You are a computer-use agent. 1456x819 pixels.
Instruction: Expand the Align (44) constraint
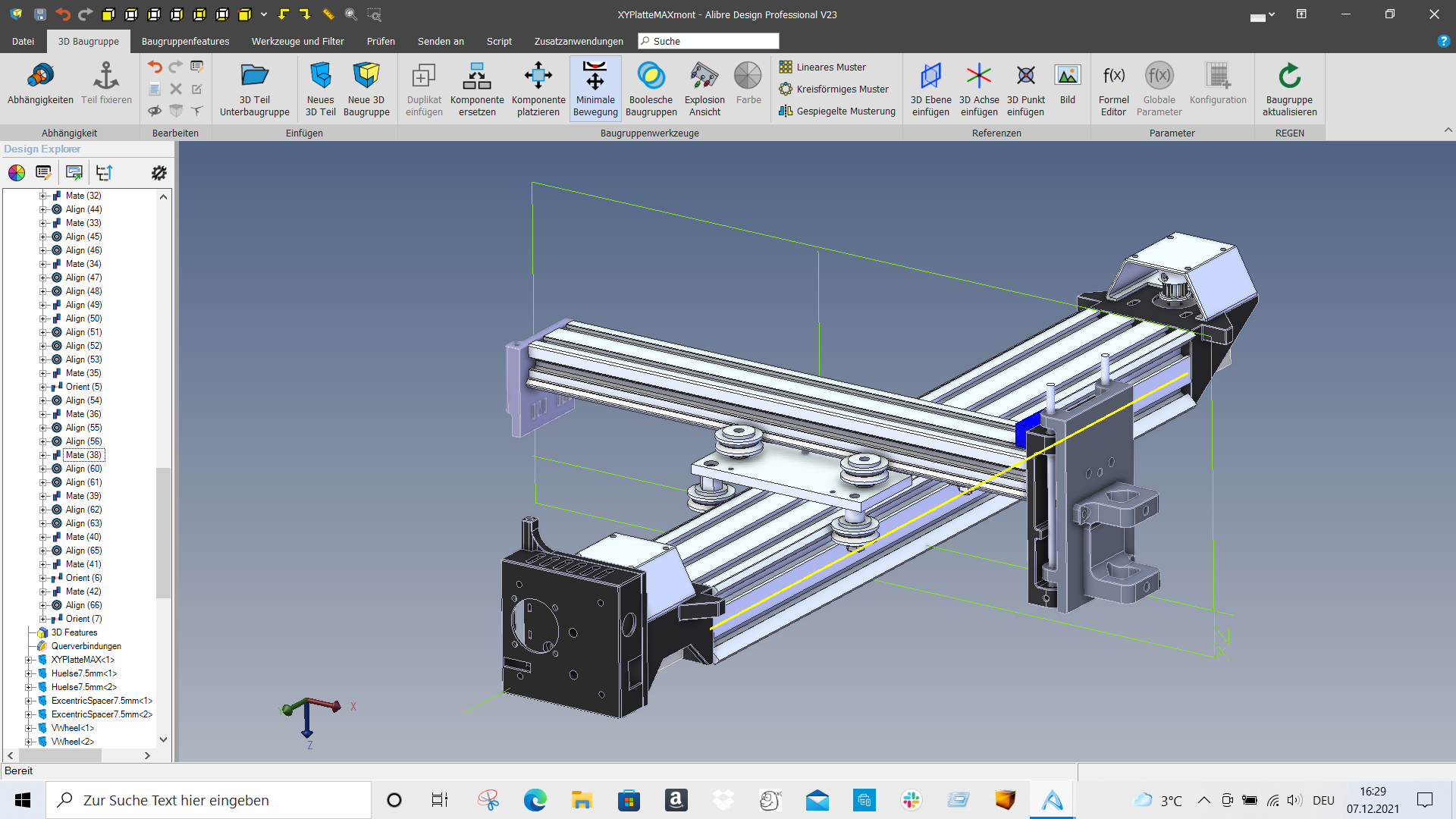click(43, 209)
